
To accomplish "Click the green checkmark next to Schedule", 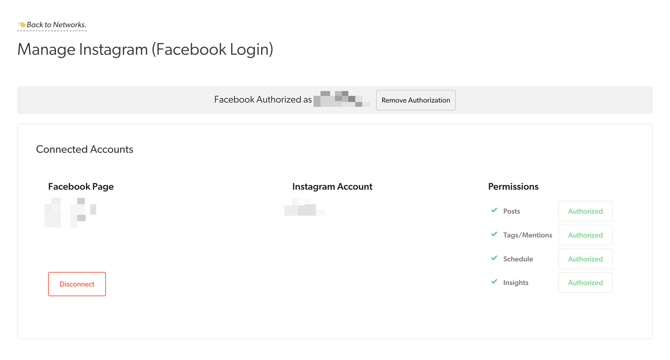I will [x=494, y=258].
